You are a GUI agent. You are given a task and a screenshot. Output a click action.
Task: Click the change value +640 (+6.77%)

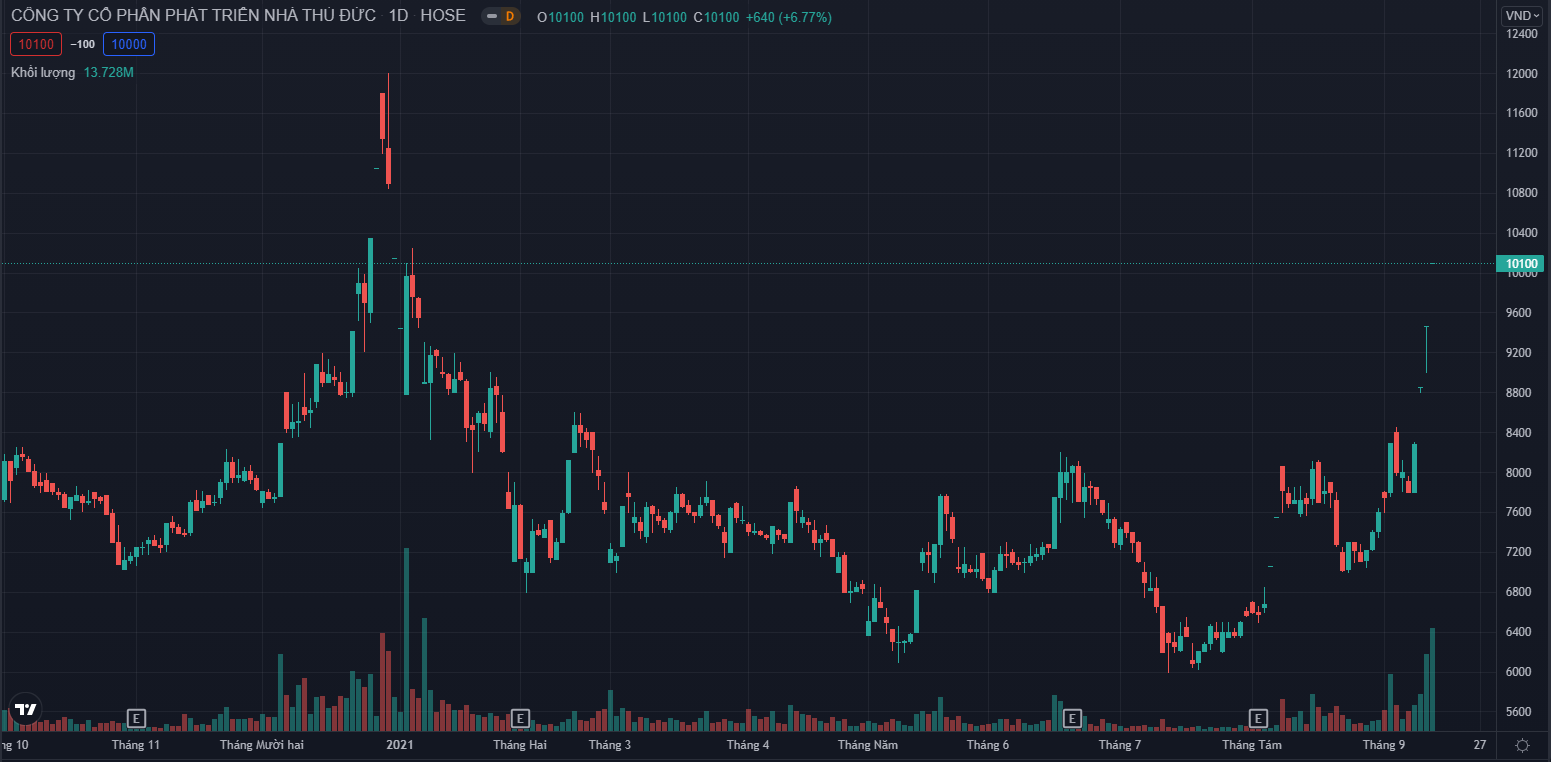[788, 17]
